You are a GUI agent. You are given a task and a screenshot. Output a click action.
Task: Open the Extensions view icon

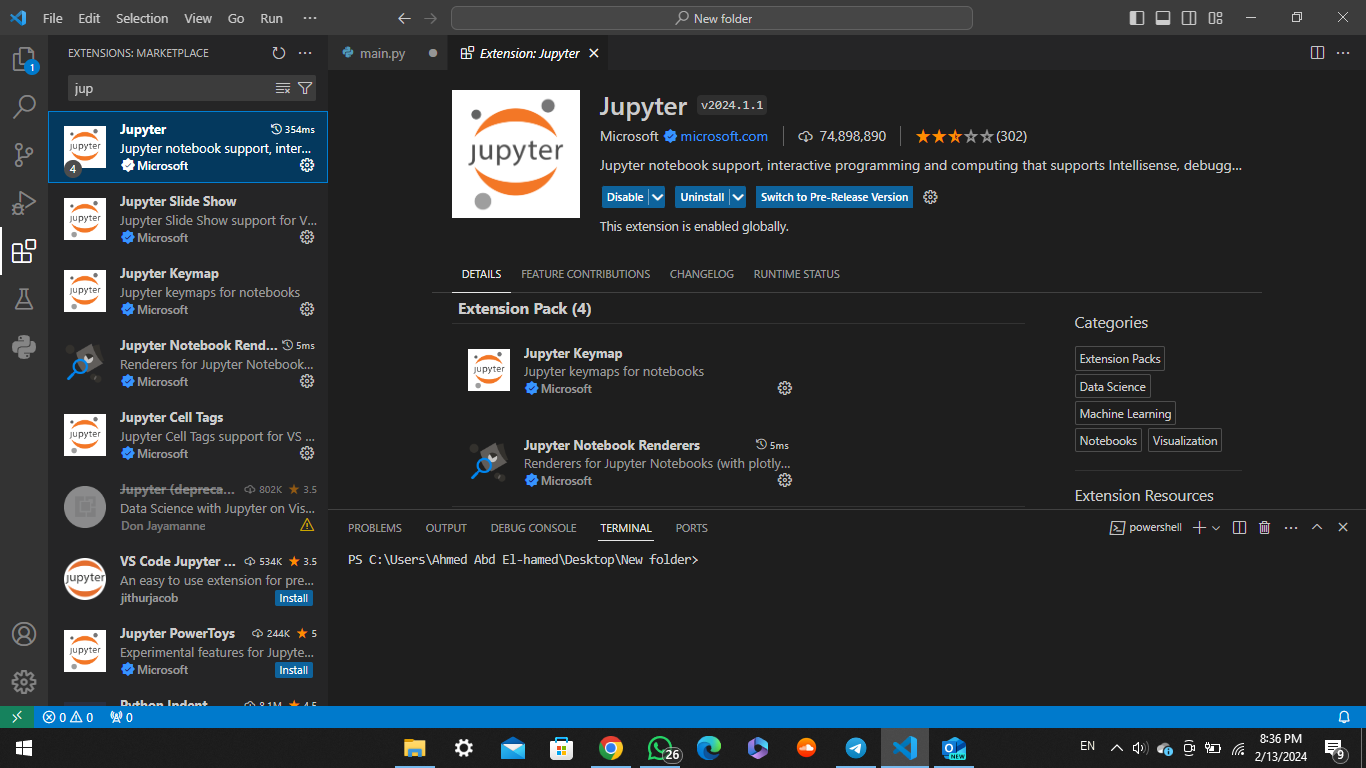pyautogui.click(x=24, y=251)
